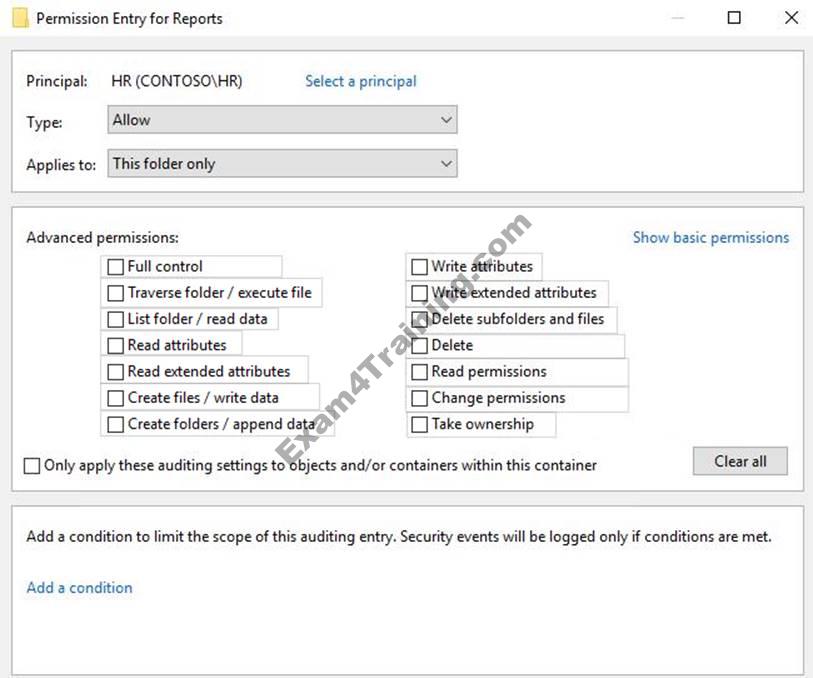Viewport: 813px width, 678px height.
Task: Click Add a condition link
Action: pyautogui.click(x=79, y=588)
